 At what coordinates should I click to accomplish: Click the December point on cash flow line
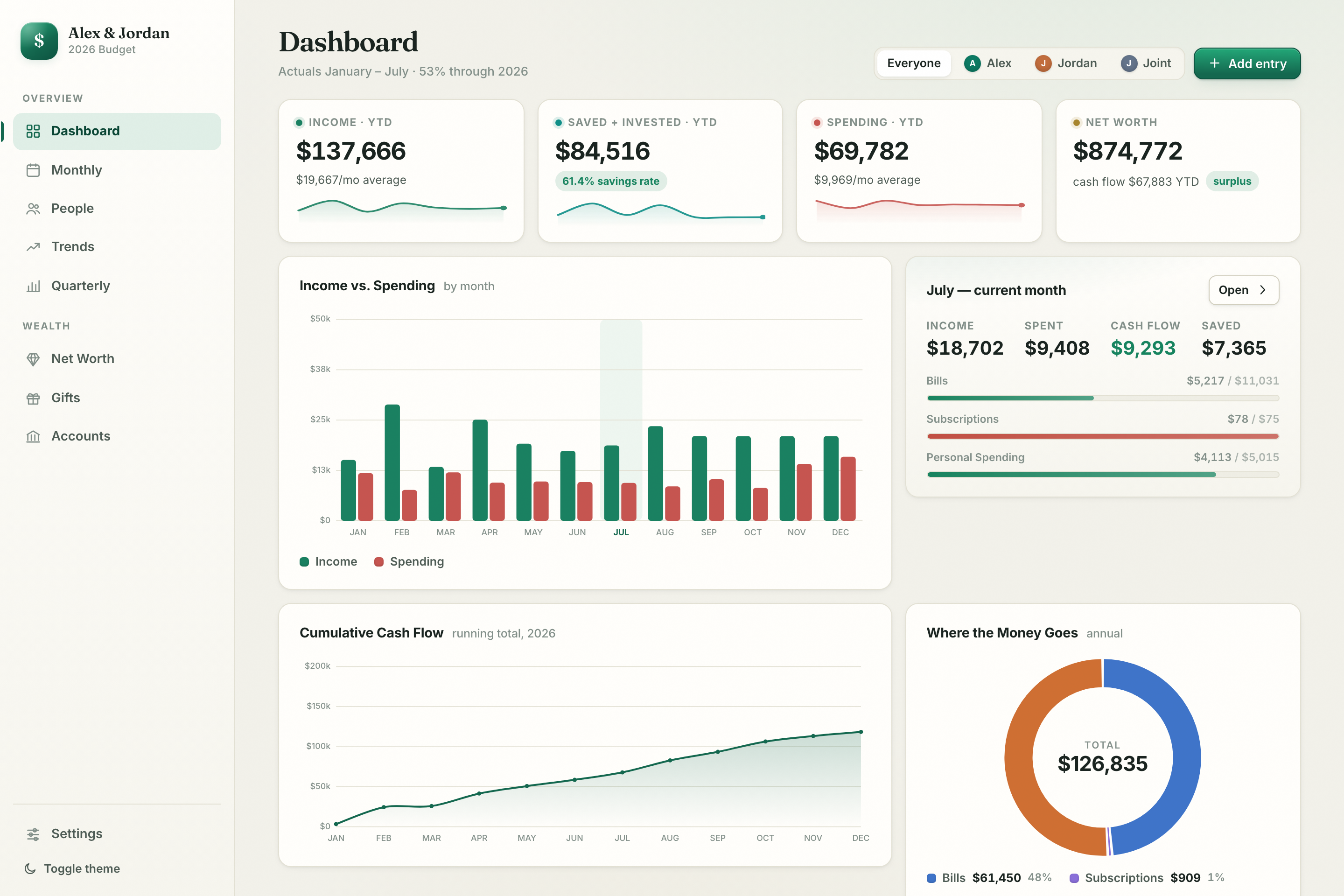click(x=861, y=732)
